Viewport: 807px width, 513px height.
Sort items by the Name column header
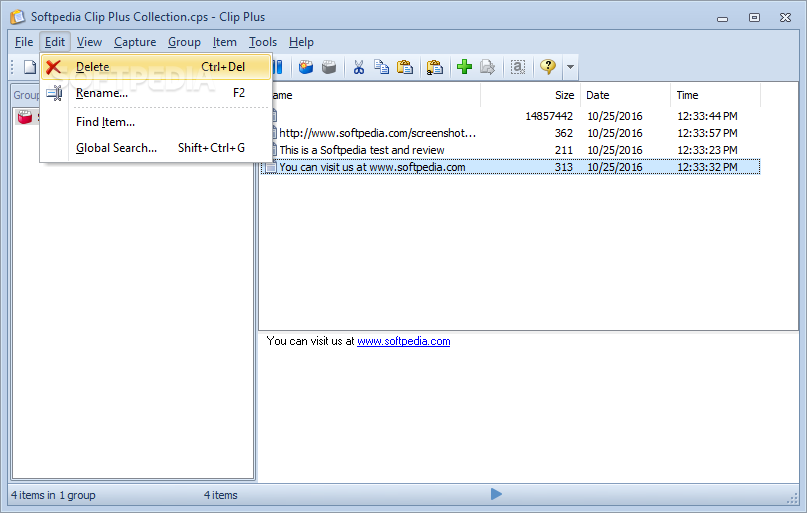(x=376, y=95)
